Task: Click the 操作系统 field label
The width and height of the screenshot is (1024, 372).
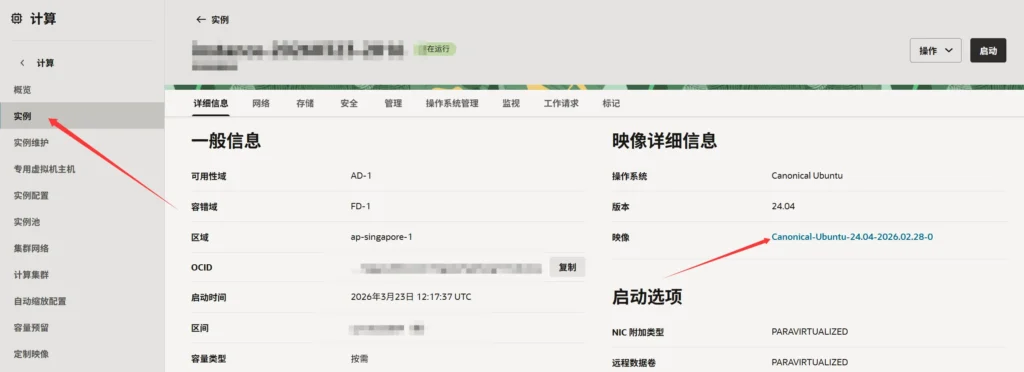Action: point(630,176)
